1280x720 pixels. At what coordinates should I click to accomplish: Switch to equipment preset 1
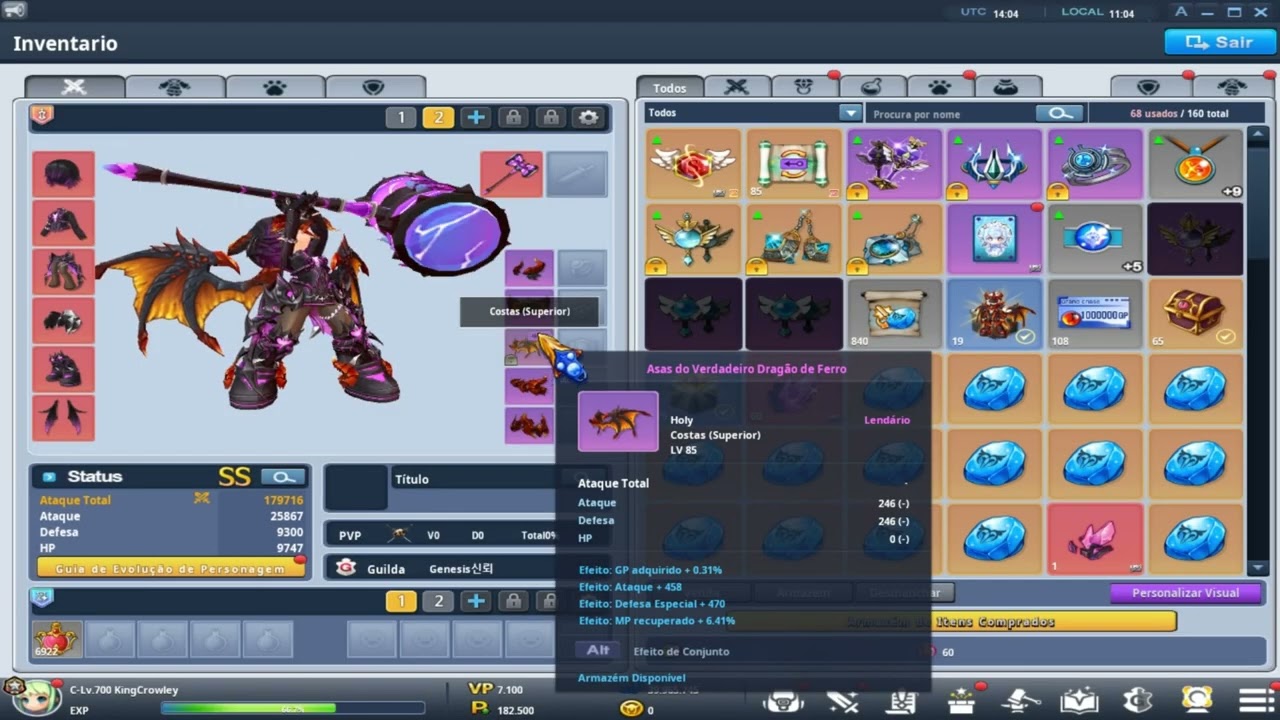(x=401, y=117)
